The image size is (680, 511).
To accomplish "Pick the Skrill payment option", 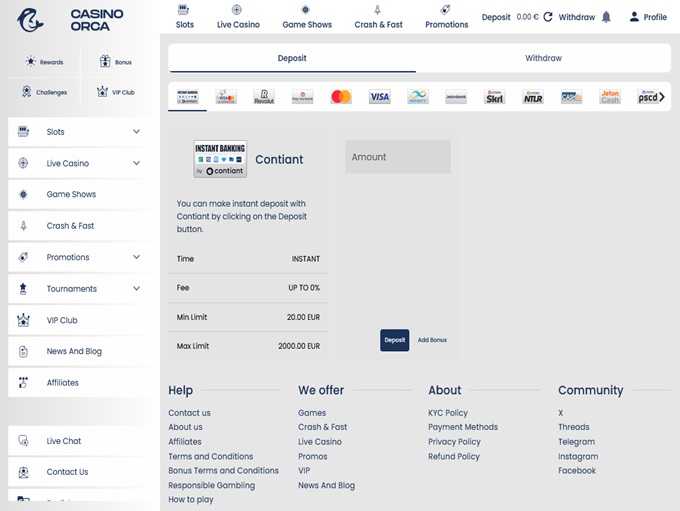I will [494, 97].
